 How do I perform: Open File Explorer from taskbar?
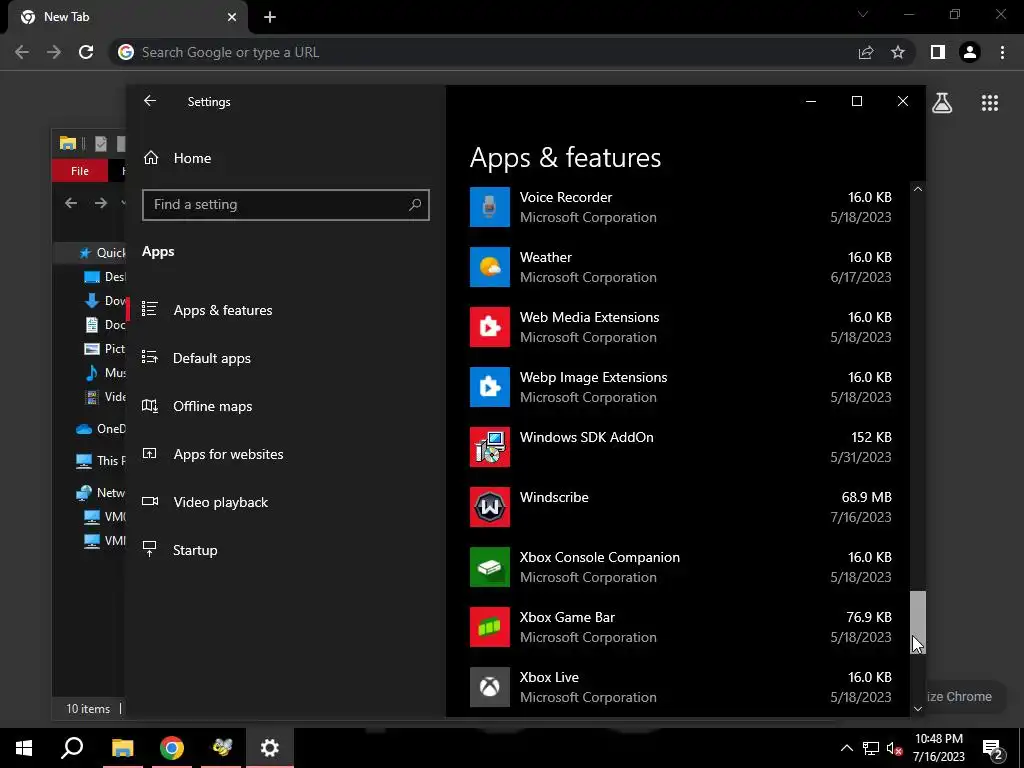click(x=122, y=748)
